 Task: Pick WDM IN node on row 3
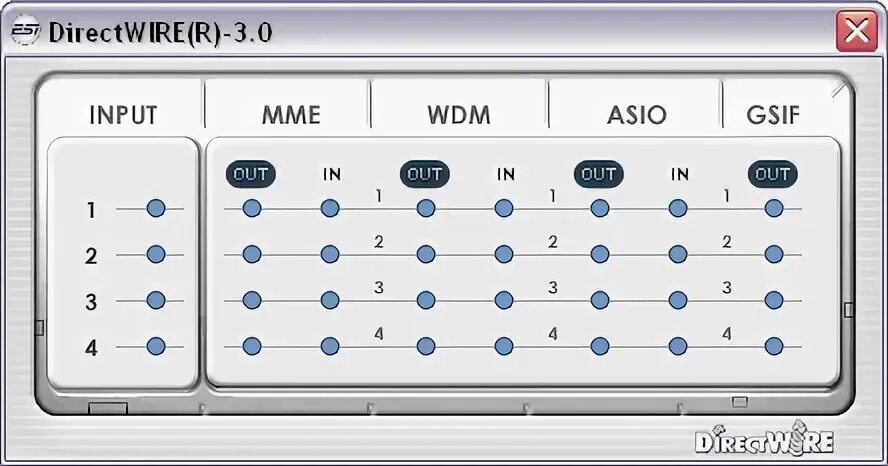(504, 300)
